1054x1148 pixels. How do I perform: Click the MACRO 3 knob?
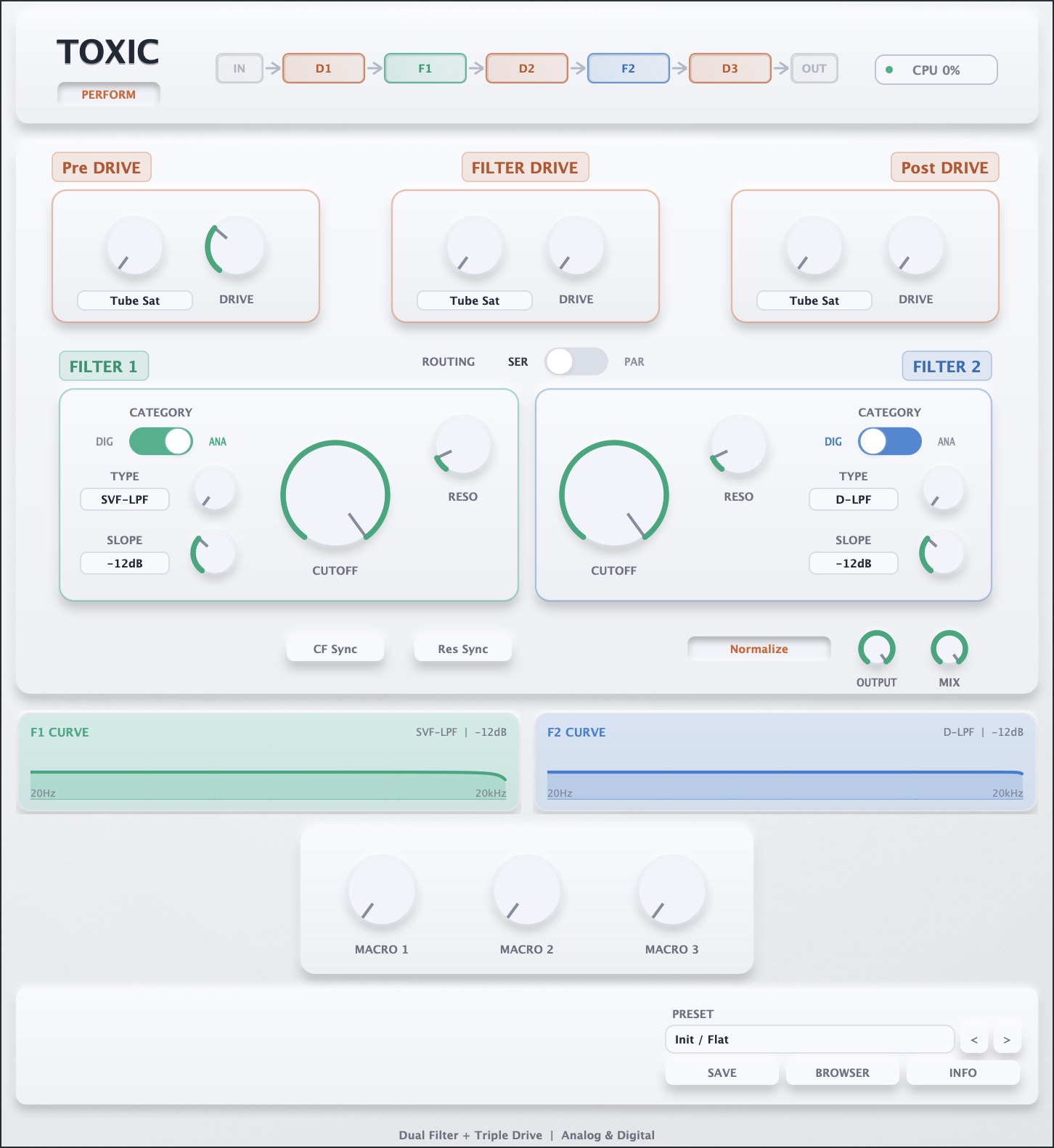pos(672,891)
